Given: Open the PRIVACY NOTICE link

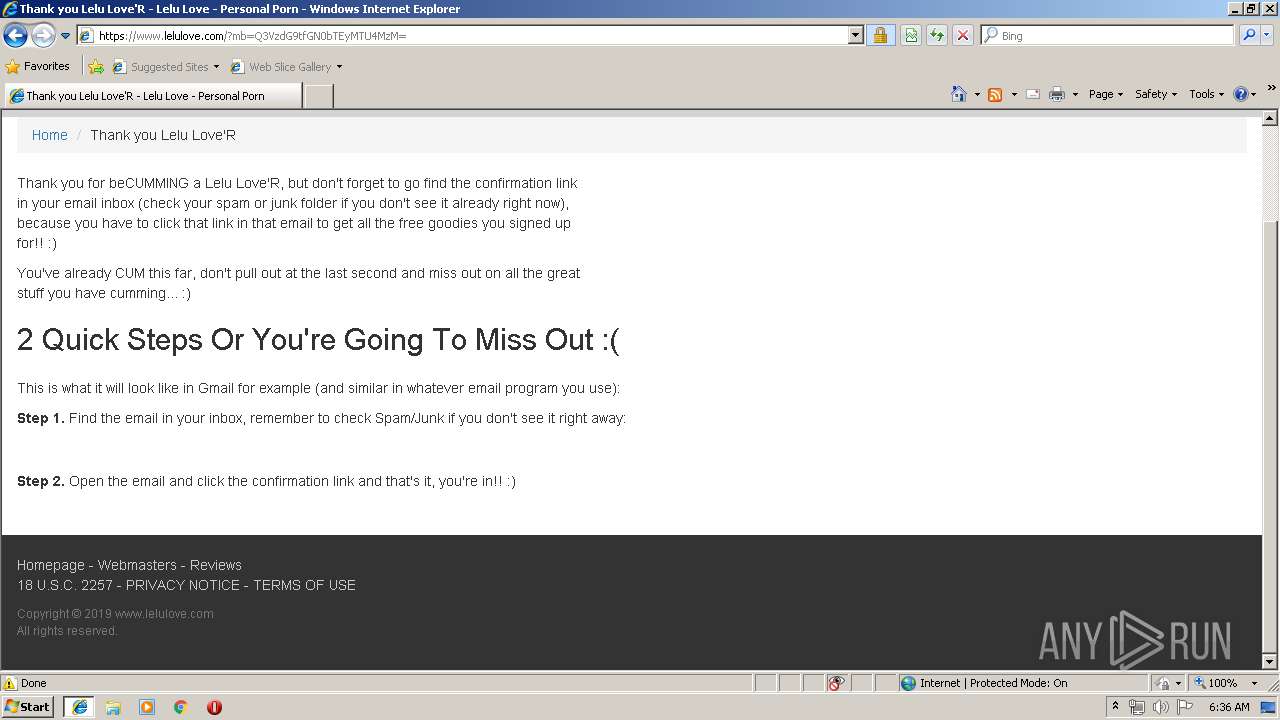Looking at the screenshot, I should click(183, 585).
